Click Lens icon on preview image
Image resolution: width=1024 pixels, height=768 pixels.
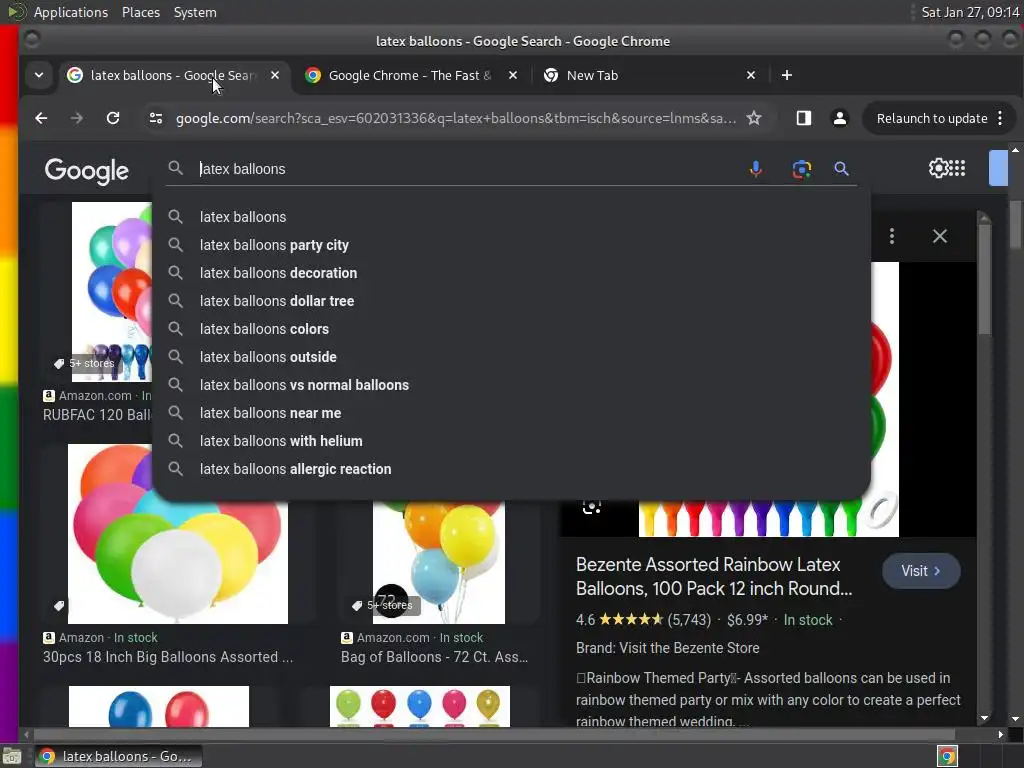point(592,505)
